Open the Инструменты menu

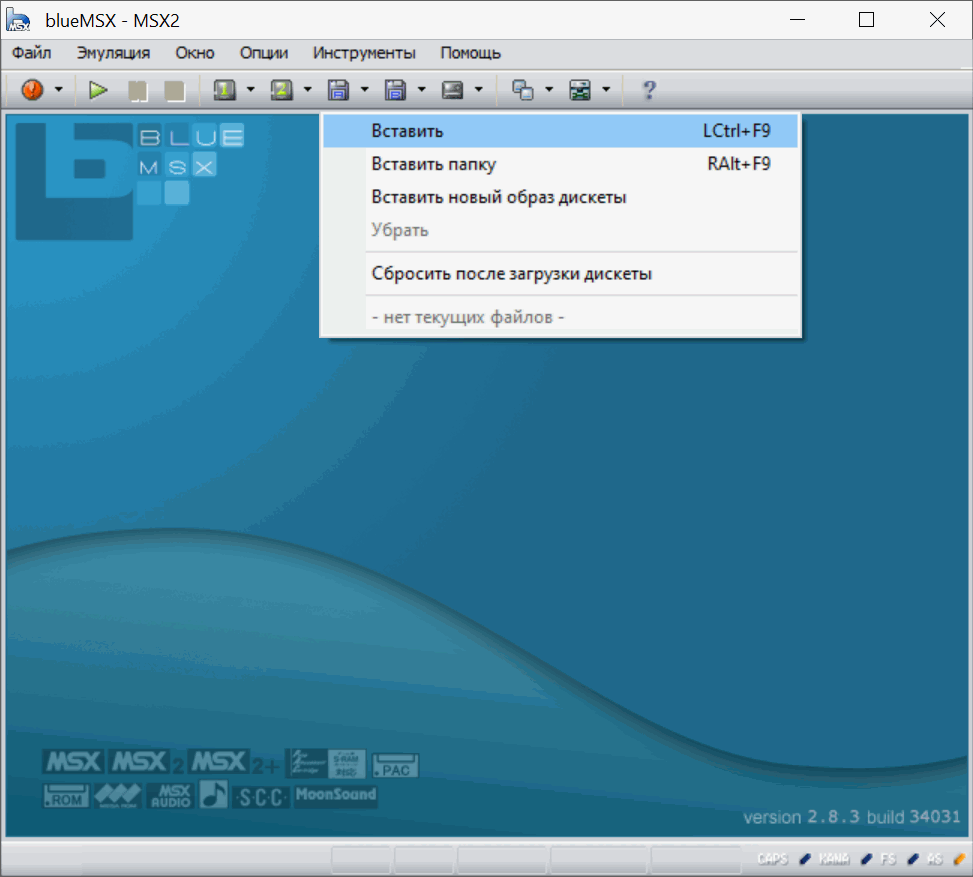tap(364, 53)
